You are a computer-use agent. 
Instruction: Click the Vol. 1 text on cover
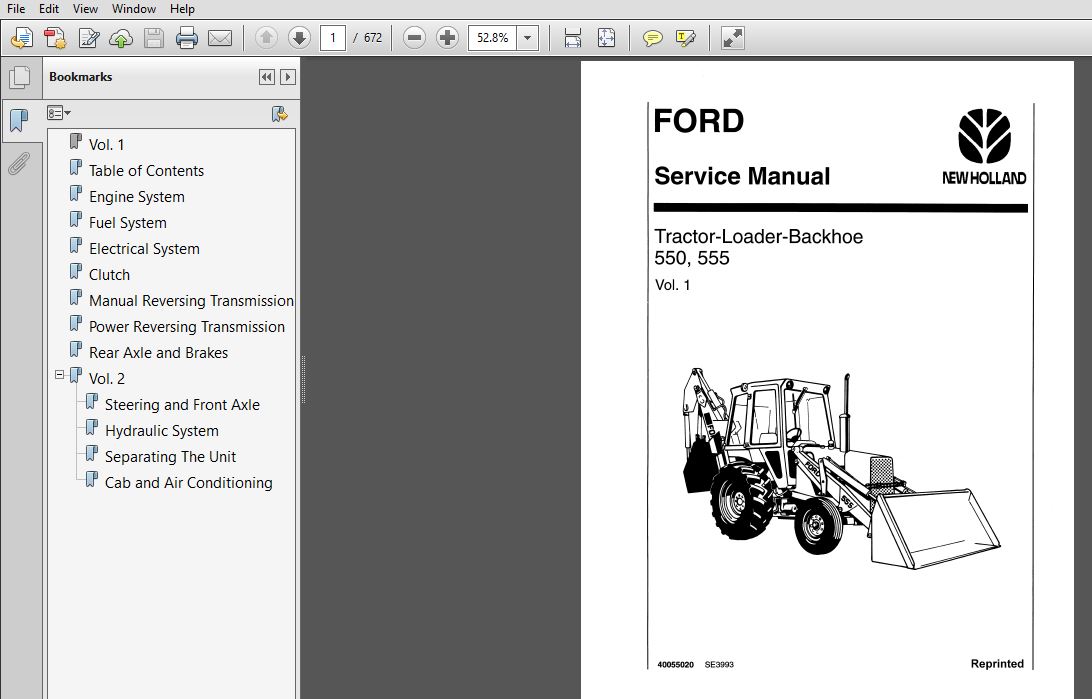(672, 285)
